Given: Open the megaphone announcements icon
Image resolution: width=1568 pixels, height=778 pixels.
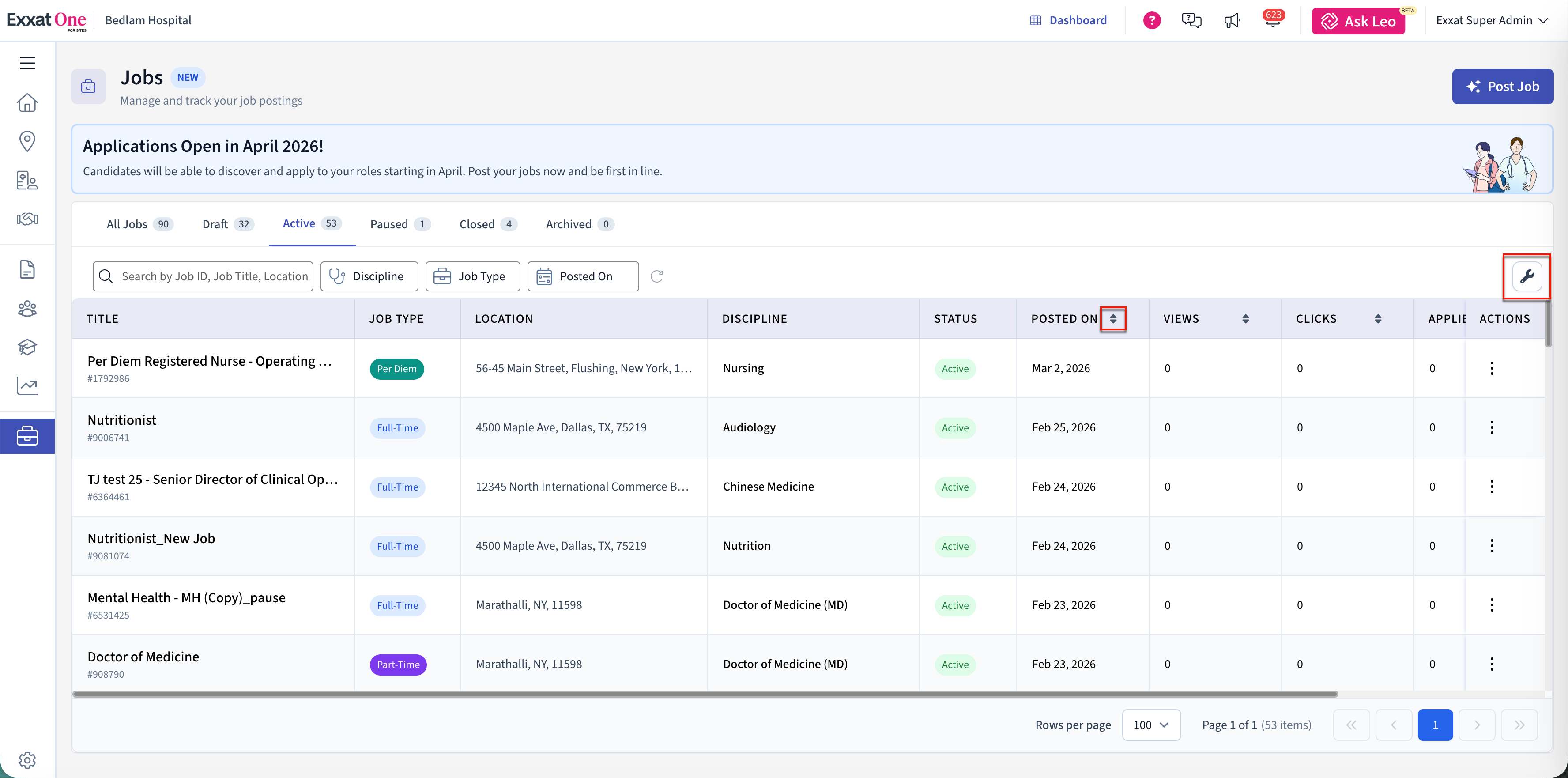Looking at the screenshot, I should (x=1232, y=21).
